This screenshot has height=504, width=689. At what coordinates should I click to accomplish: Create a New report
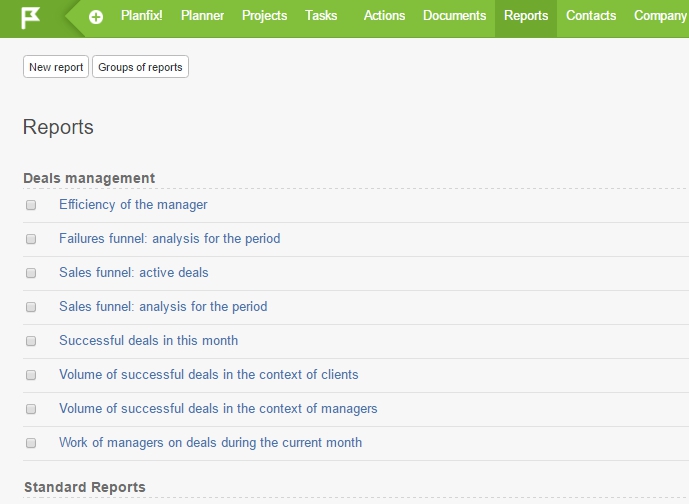(56, 67)
